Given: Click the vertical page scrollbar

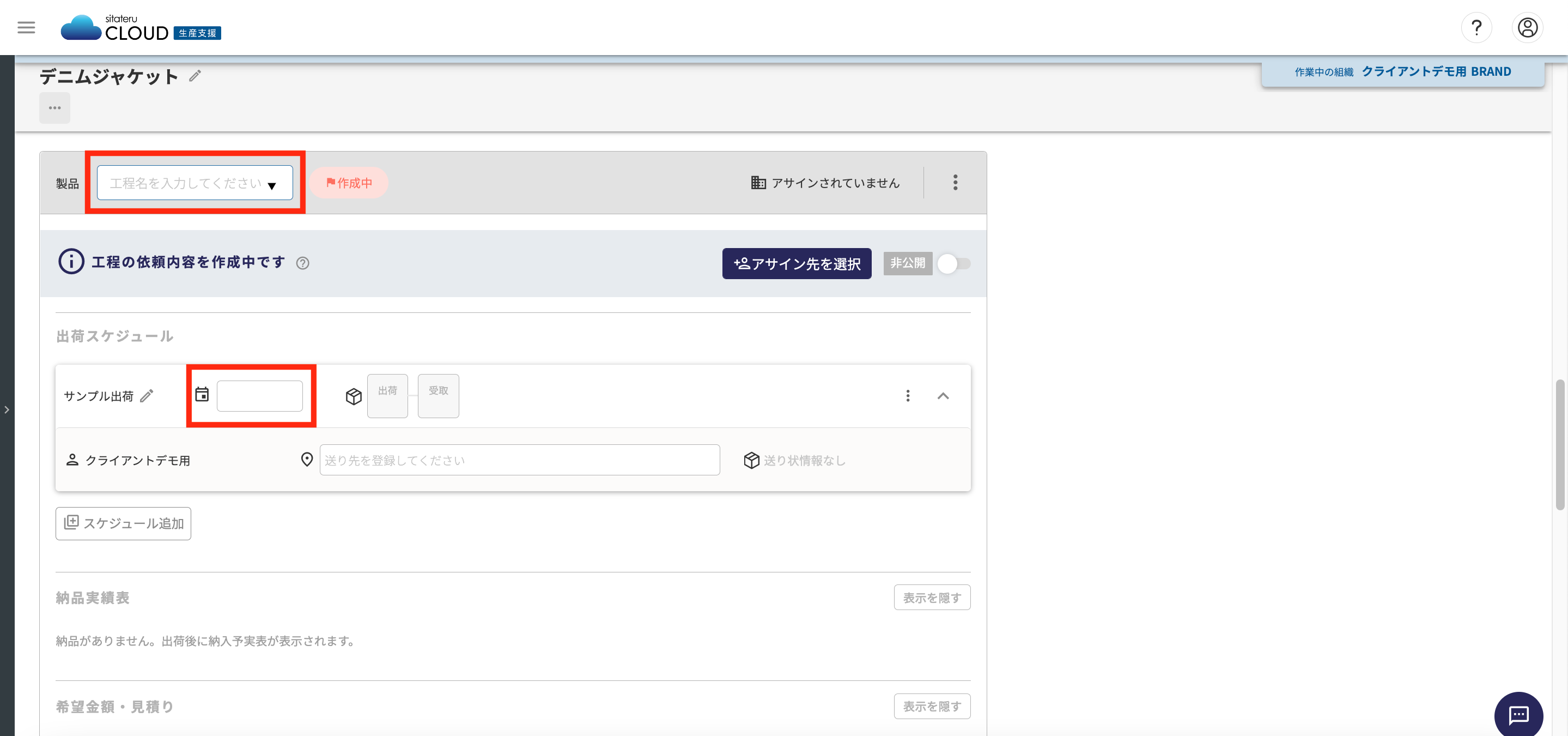Looking at the screenshot, I should [x=1559, y=445].
